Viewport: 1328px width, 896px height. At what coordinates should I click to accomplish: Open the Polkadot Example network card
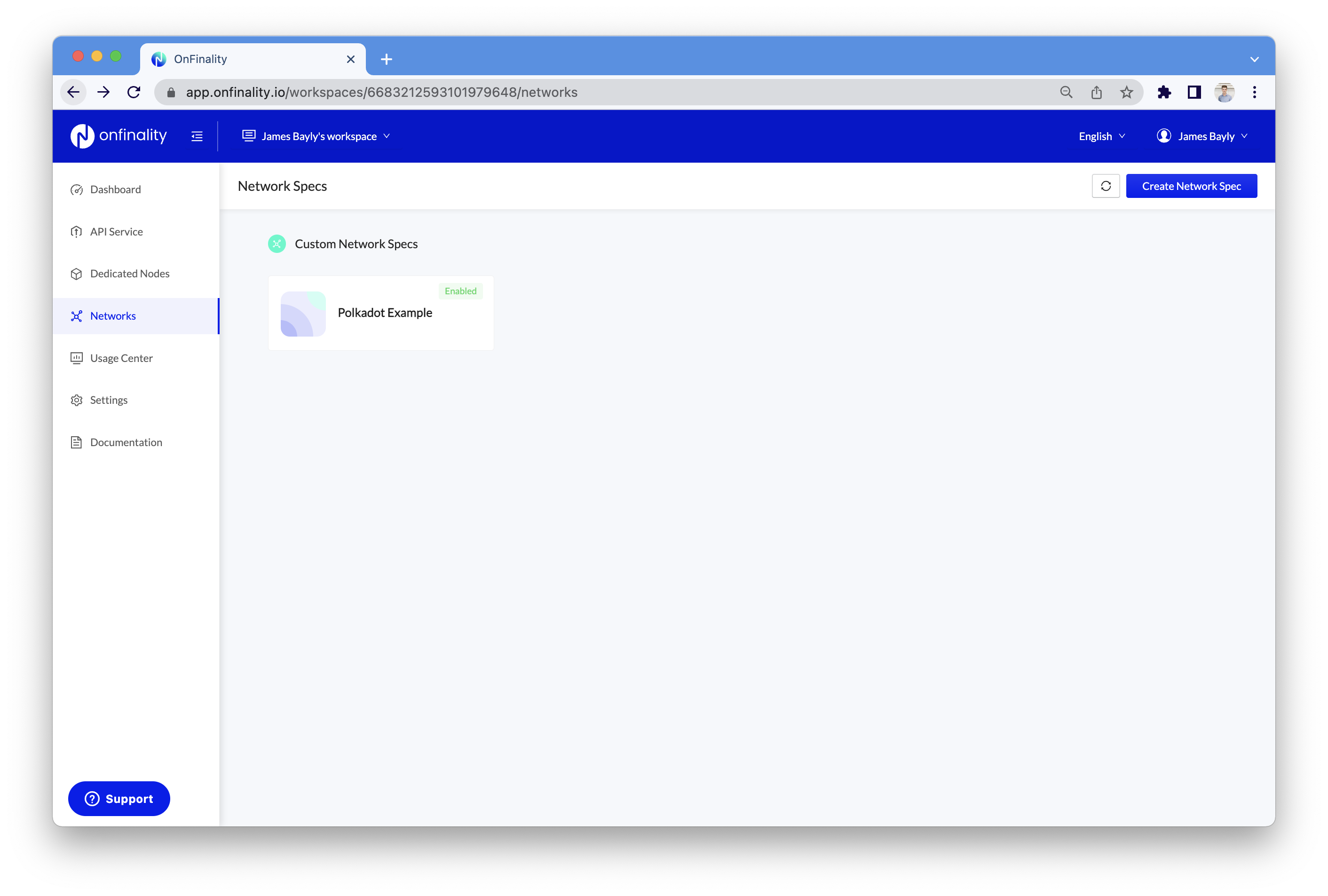[380, 313]
